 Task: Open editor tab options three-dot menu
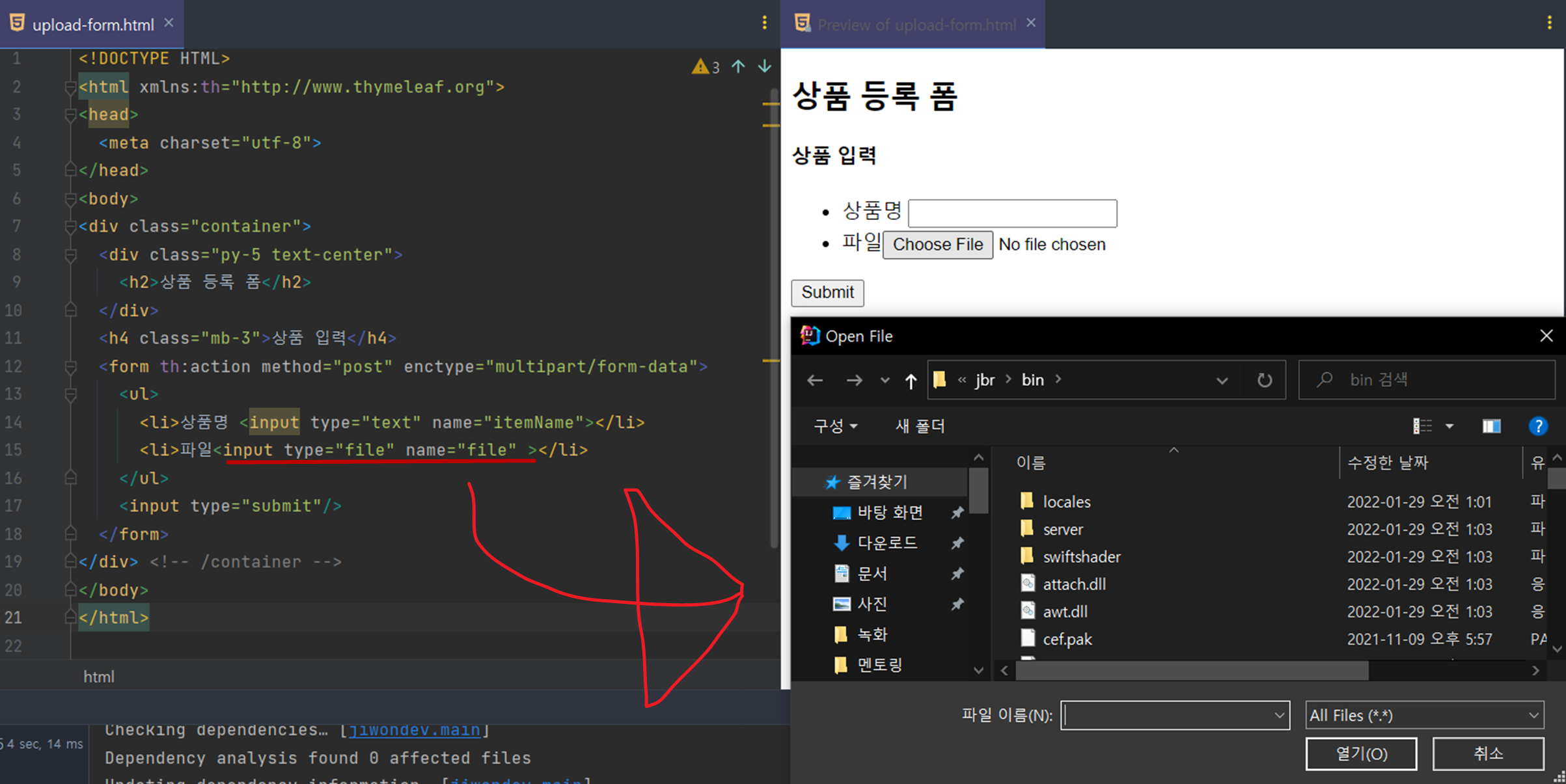(x=765, y=23)
